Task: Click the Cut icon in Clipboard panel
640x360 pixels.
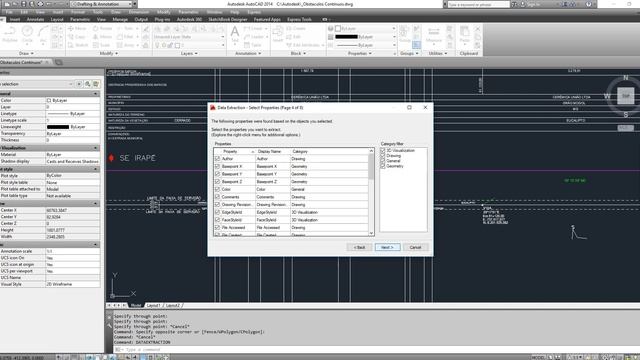Action: tap(478, 29)
